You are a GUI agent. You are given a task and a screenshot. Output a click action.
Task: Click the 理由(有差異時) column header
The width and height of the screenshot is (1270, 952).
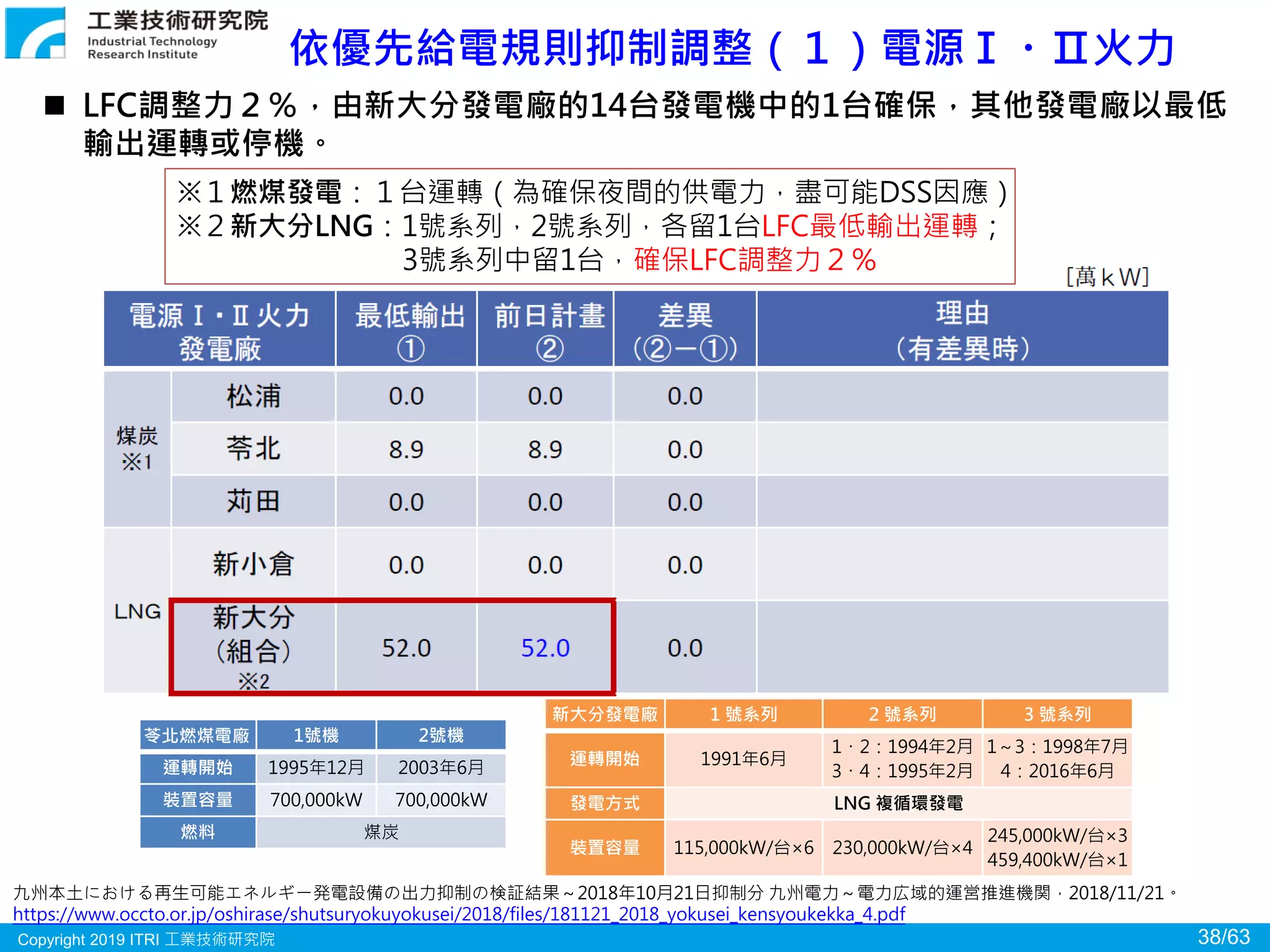point(962,329)
